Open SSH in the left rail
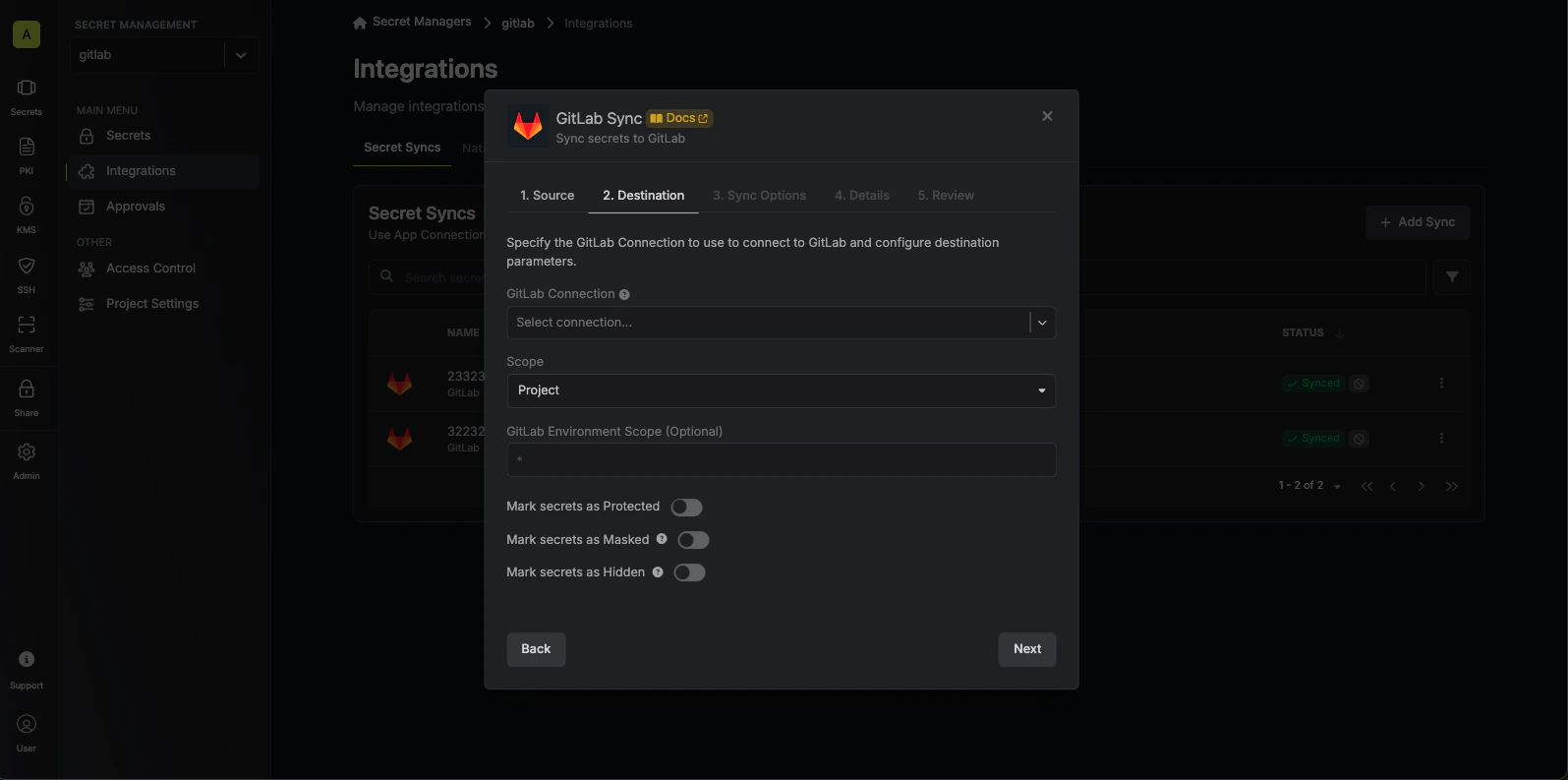 coord(27,275)
